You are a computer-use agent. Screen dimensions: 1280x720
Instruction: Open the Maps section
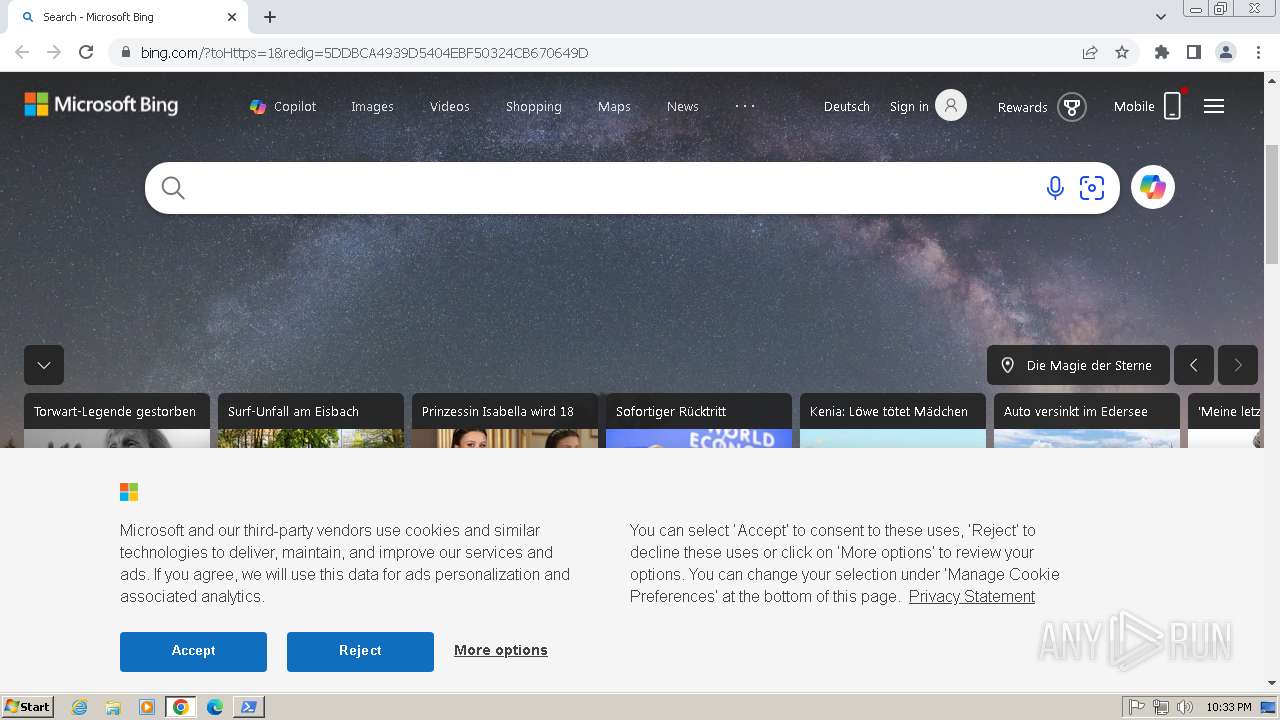(614, 106)
